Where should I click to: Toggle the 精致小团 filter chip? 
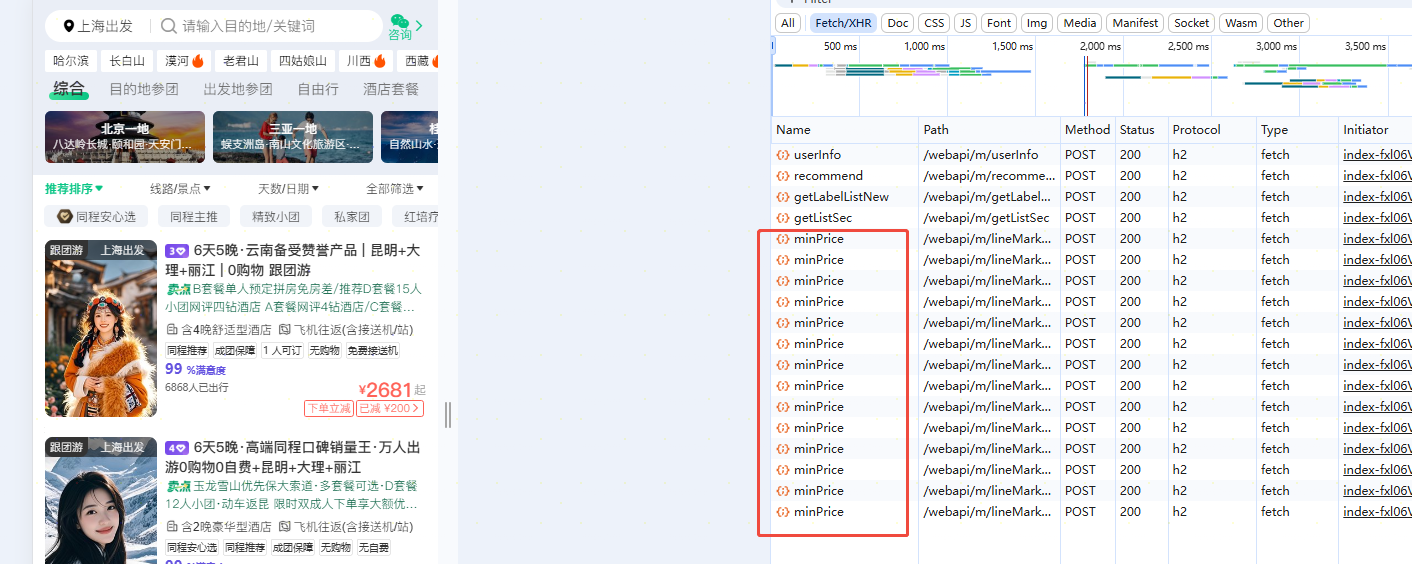275,216
